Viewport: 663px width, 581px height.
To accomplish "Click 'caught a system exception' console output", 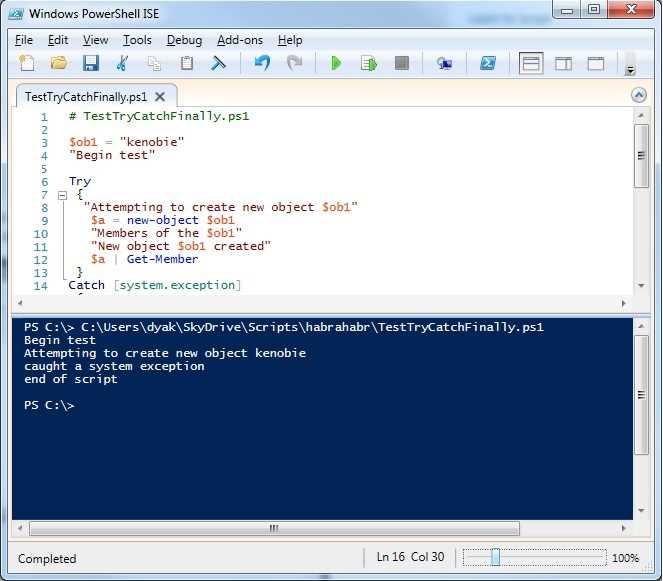I will [x=114, y=366].
